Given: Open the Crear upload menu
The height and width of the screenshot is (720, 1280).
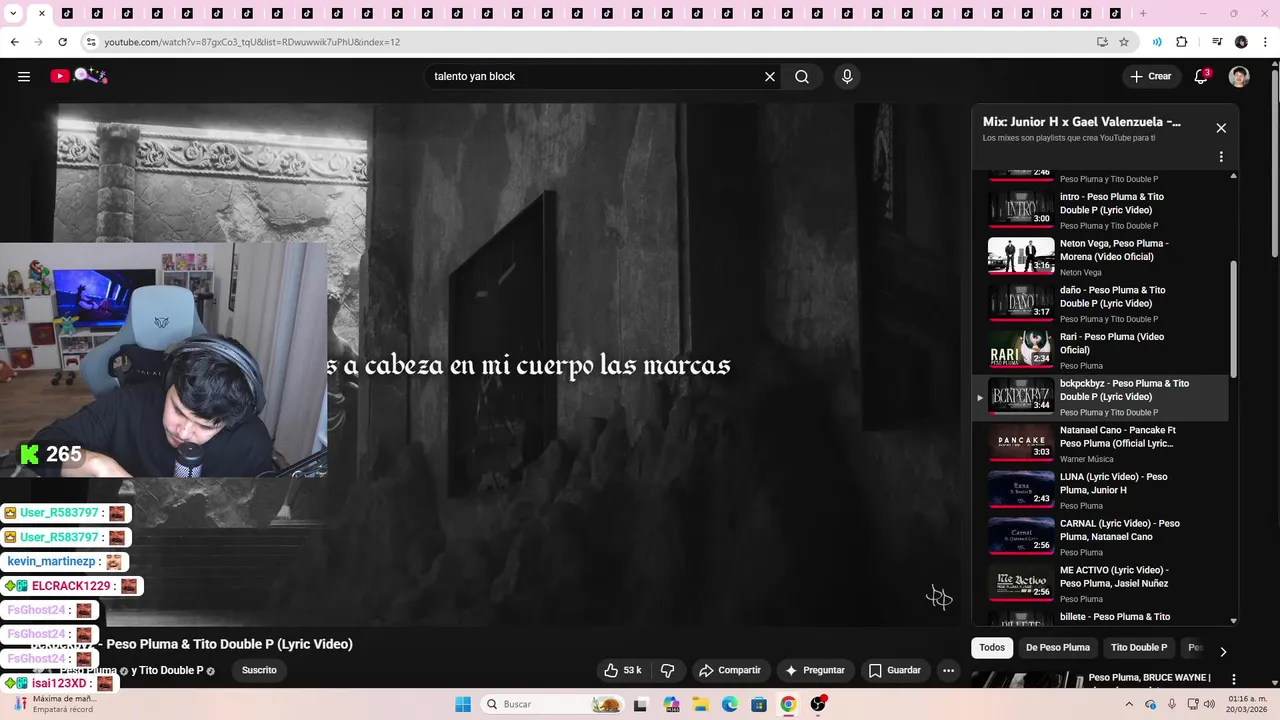Looking at the screenshot, I should [x=1150, y=77].
